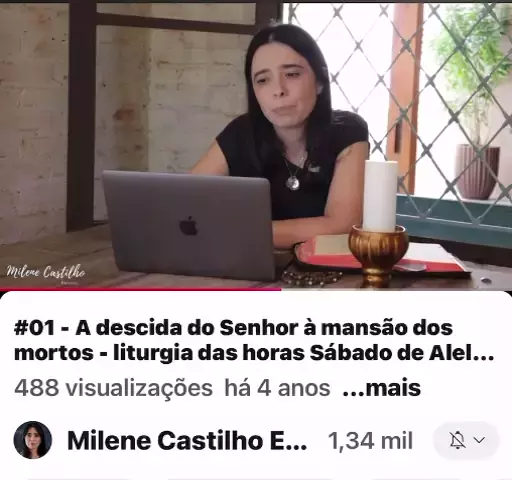Click the unplayed portion of progress bar

click(396, 289)
